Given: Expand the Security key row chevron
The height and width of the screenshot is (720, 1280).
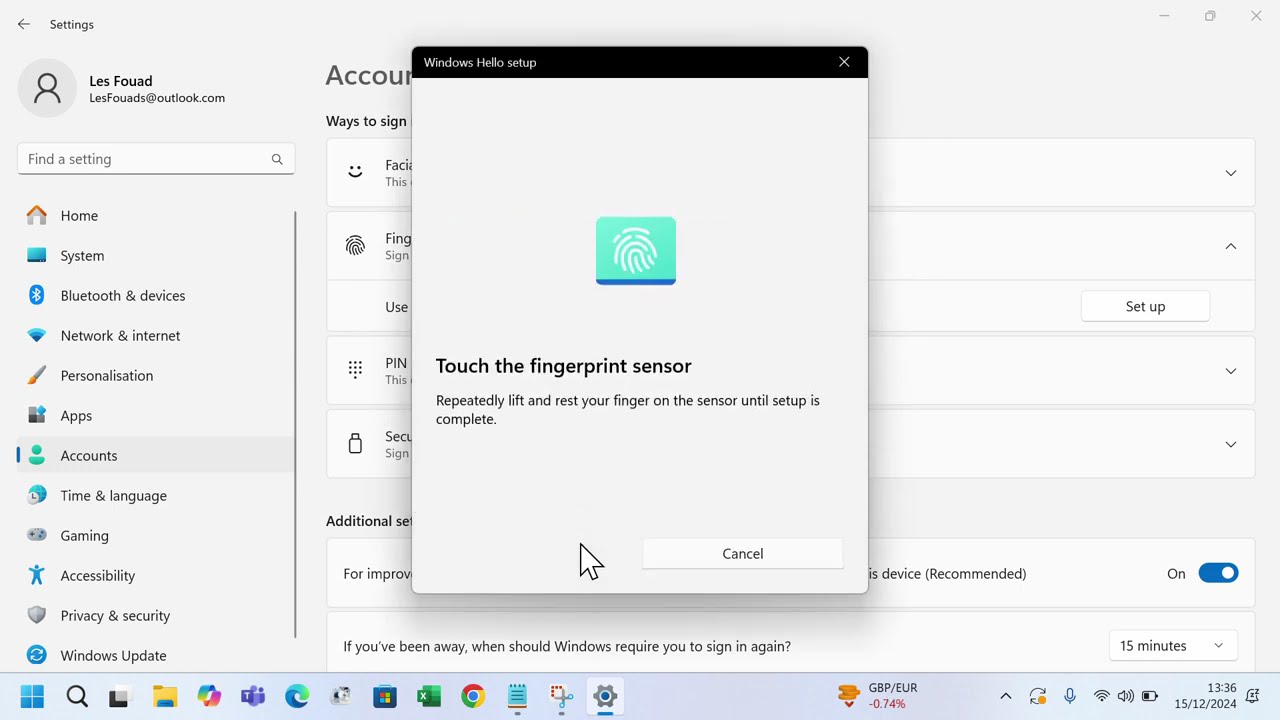Looking at the screenshot, I should (x=1231, y=444).
